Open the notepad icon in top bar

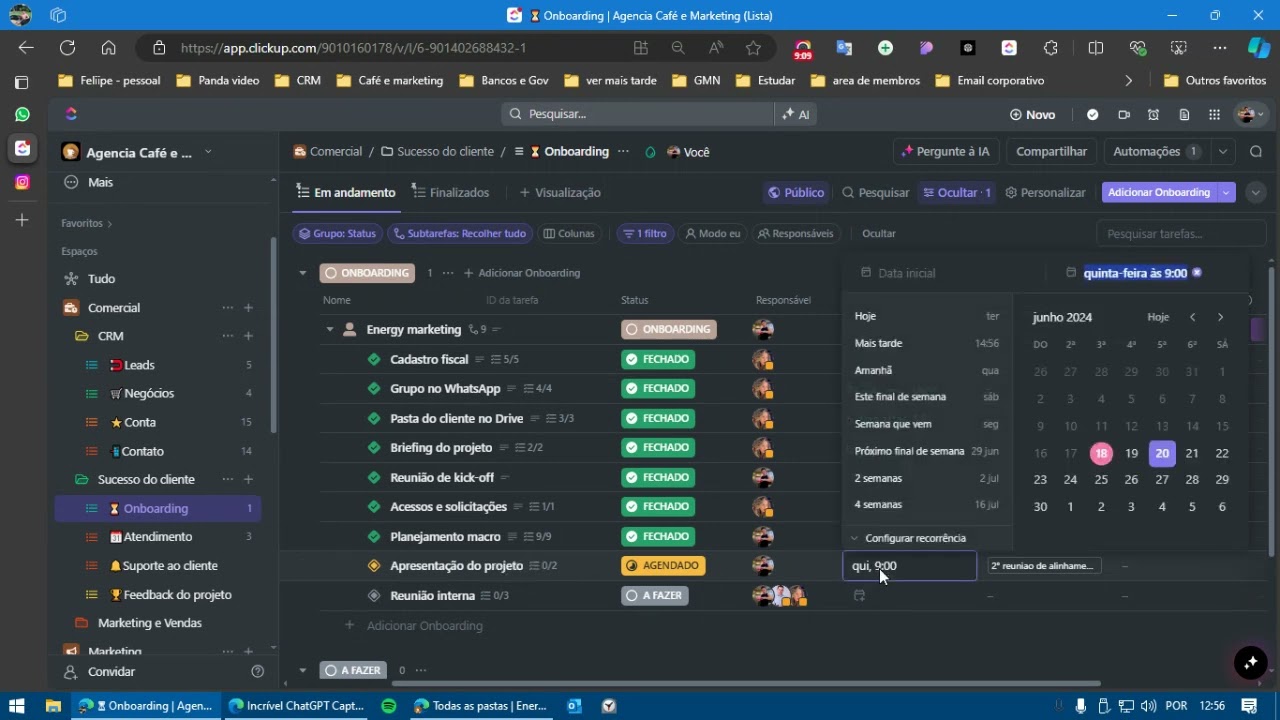(x=1184, y=115)
